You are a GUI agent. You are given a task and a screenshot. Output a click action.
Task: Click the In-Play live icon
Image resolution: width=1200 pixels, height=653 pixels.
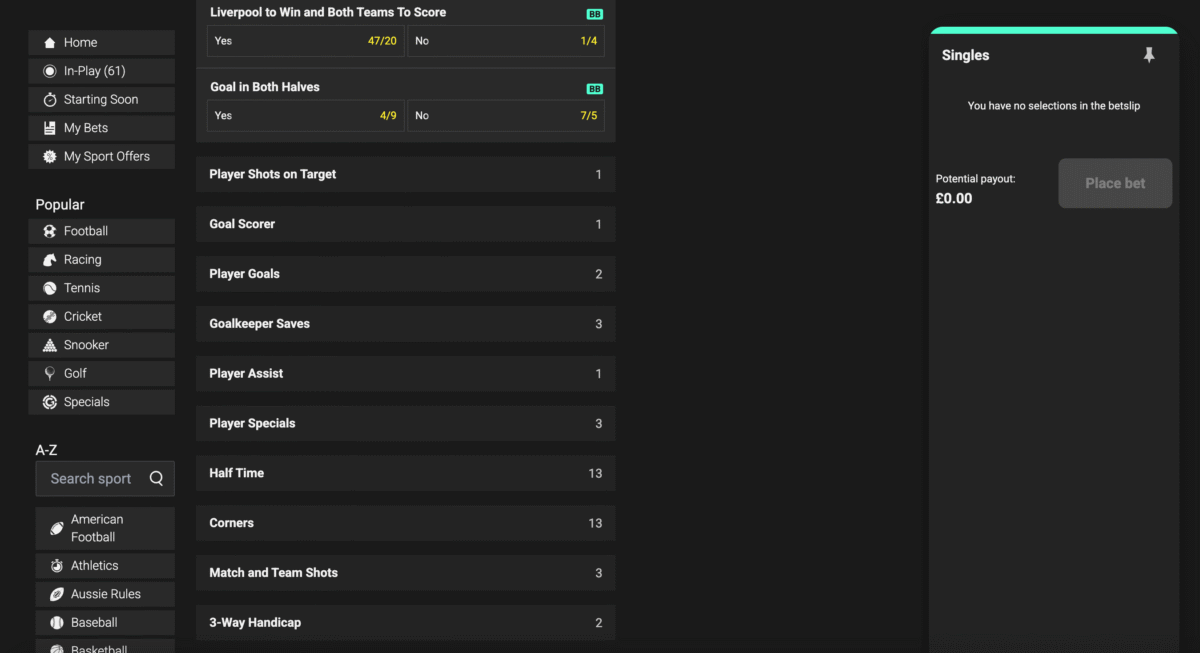(50, 71)
